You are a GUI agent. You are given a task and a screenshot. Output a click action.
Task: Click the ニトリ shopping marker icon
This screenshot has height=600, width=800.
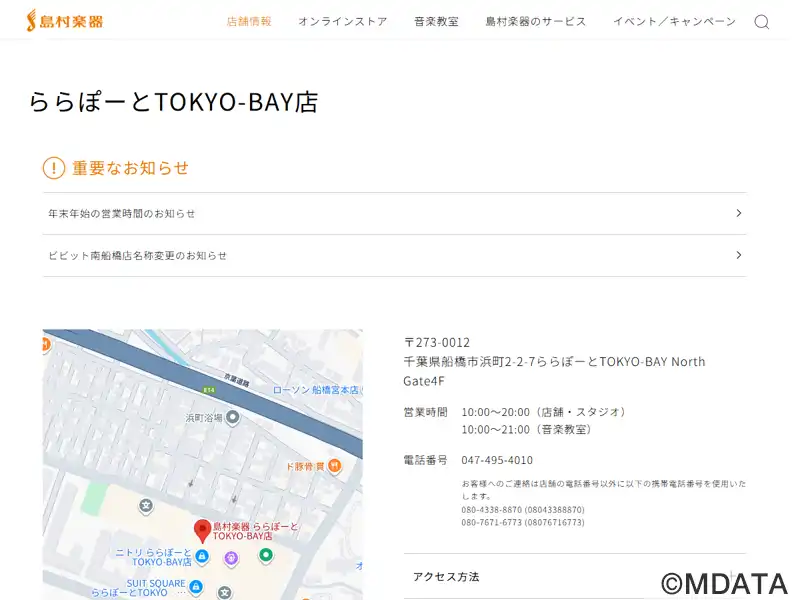[x=202, y=556]
